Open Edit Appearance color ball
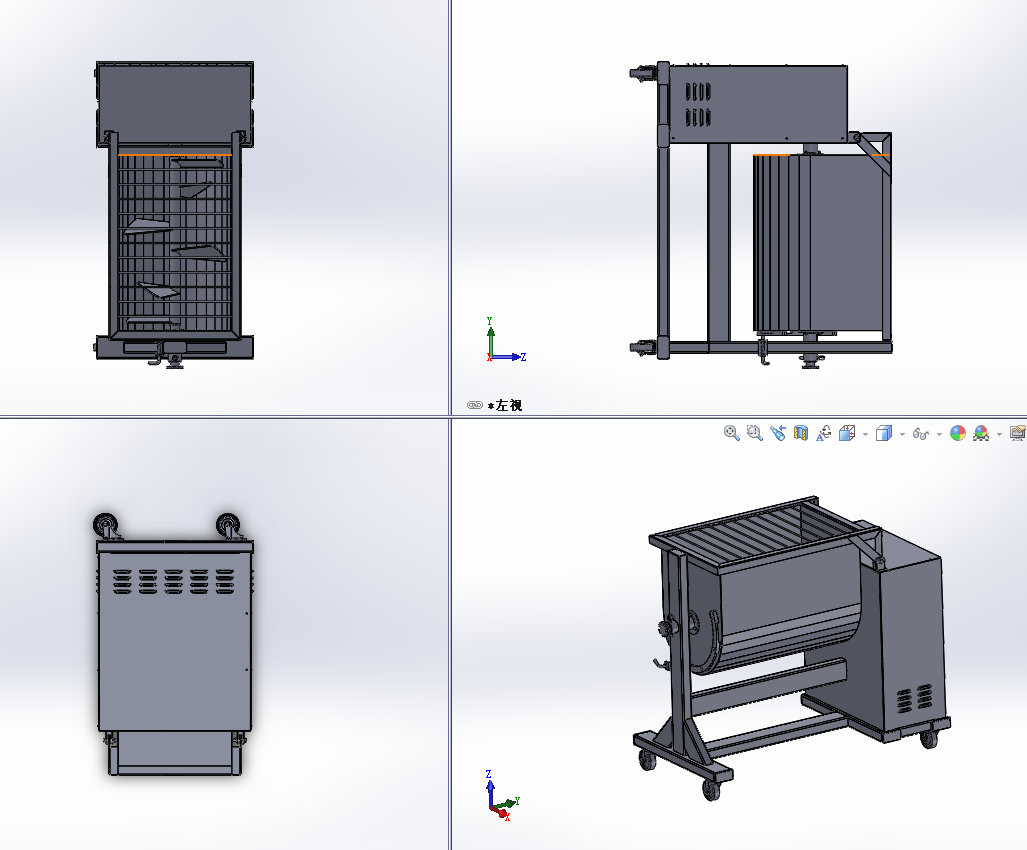Viewport: 1027px width, 850px height. click(x=958, y=433)
